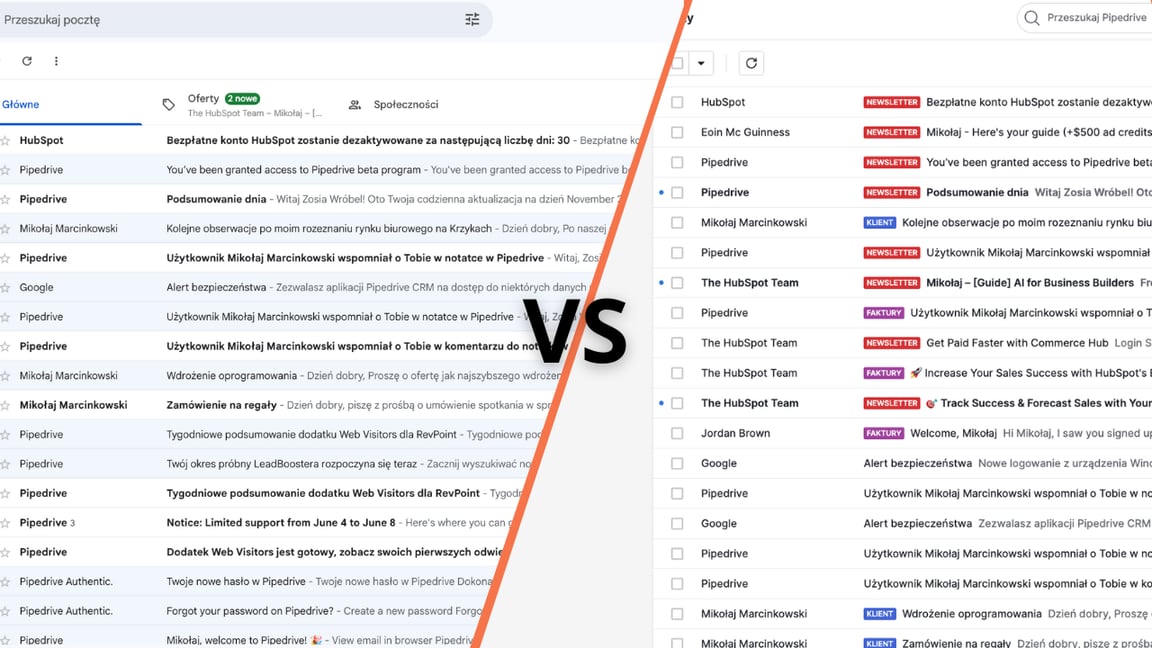Open the Główne inbox tab

21,105
